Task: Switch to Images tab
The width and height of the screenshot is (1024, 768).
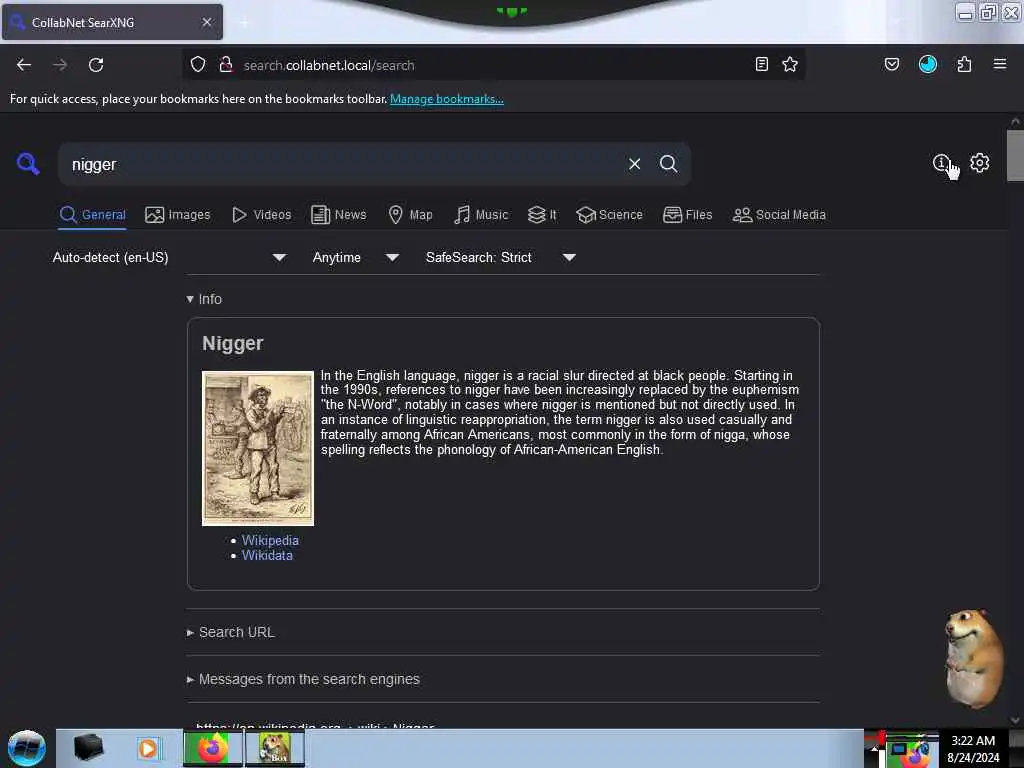Action: [x=178, y=215]
